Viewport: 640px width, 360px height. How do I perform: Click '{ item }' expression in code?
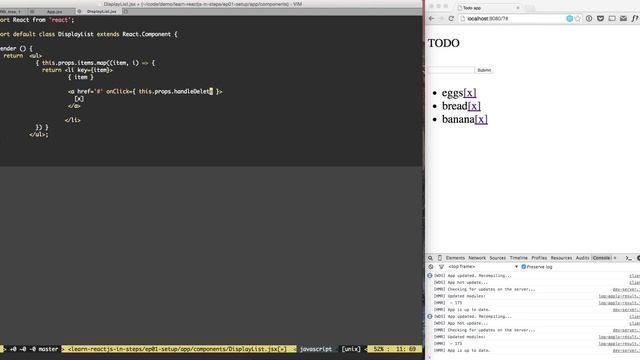coord(81,77)
